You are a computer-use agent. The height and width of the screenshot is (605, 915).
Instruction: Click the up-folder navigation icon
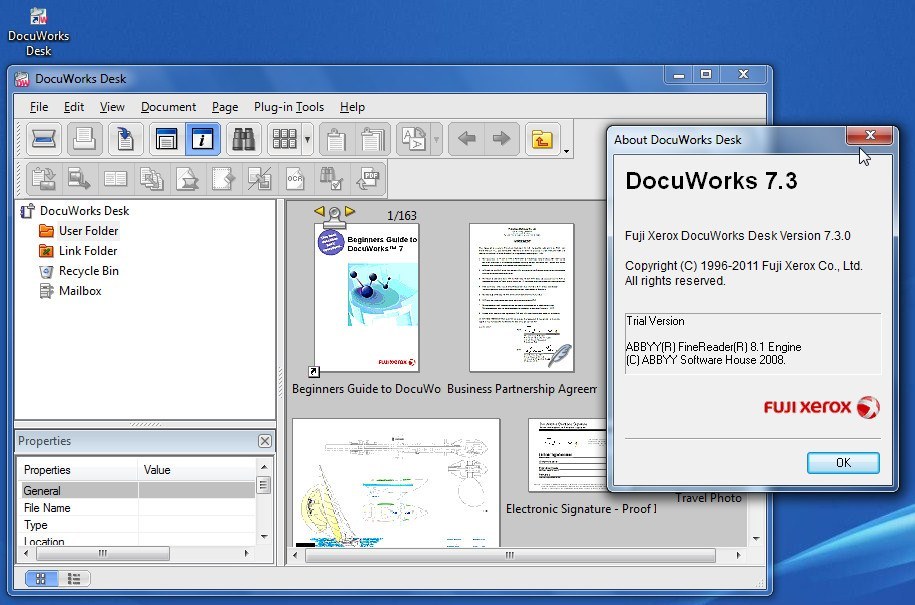point(542,138)
